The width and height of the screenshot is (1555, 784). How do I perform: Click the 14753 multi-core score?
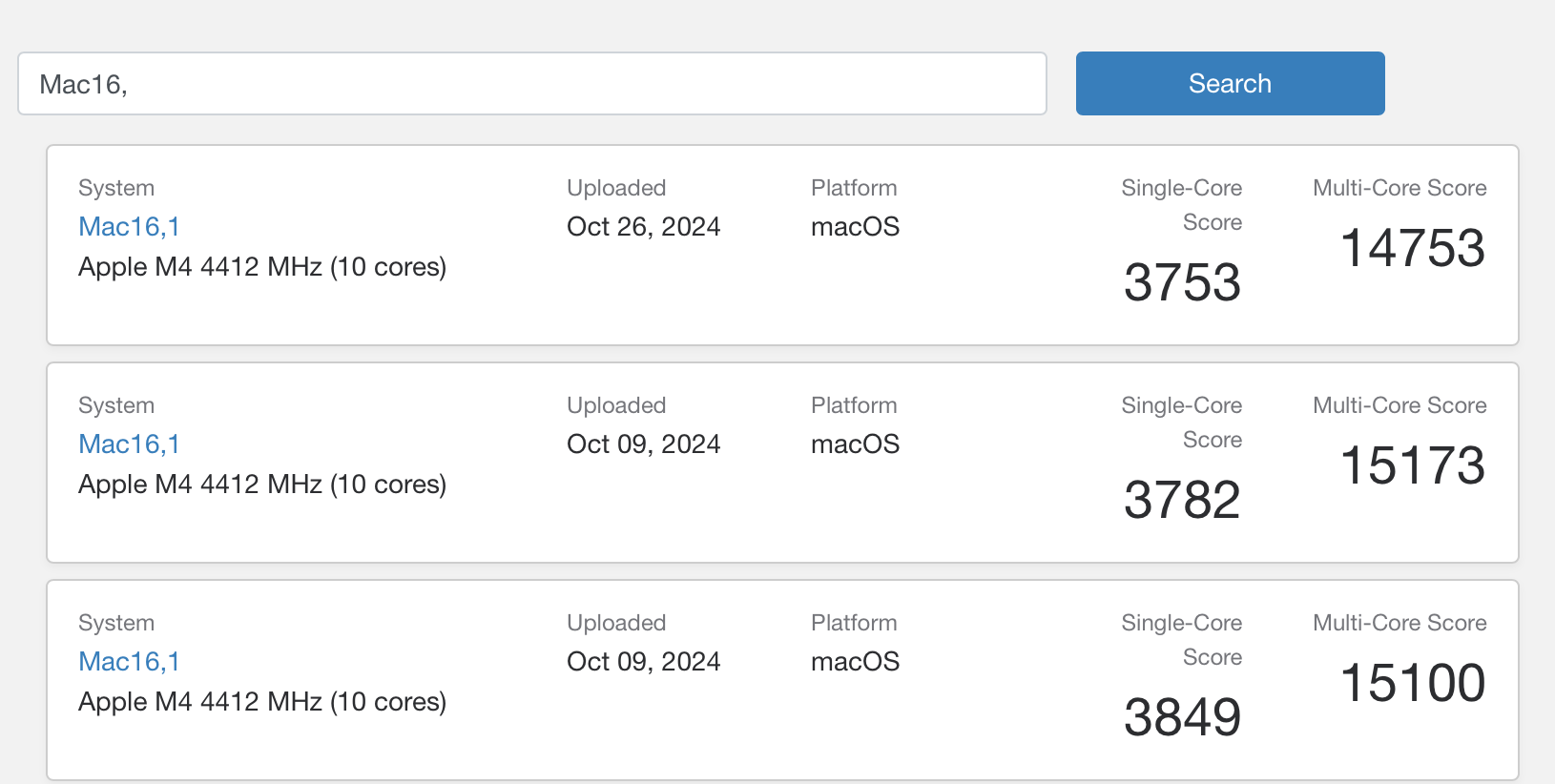pyautogui.click(x=1412, y=248)
